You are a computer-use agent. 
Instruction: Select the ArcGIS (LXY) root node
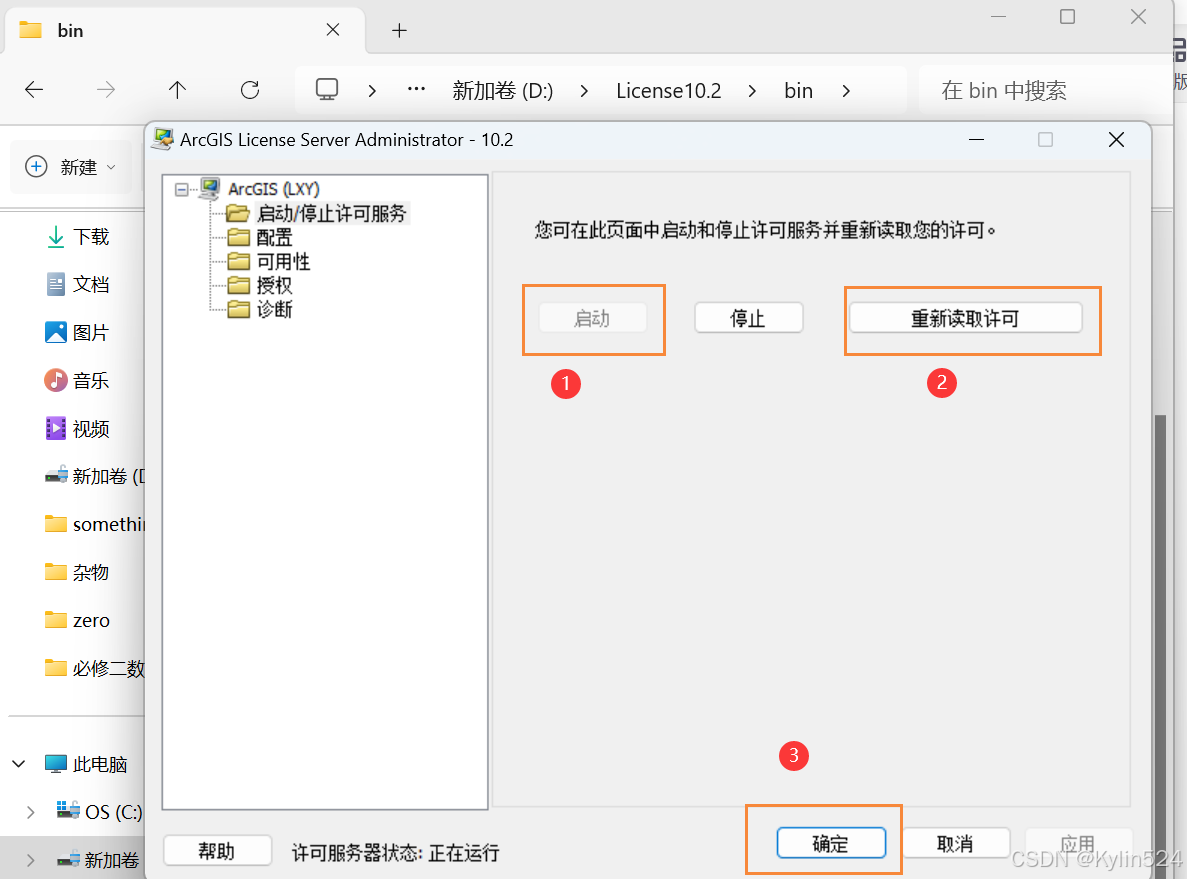pyautogui.click(x=274, y=189)
